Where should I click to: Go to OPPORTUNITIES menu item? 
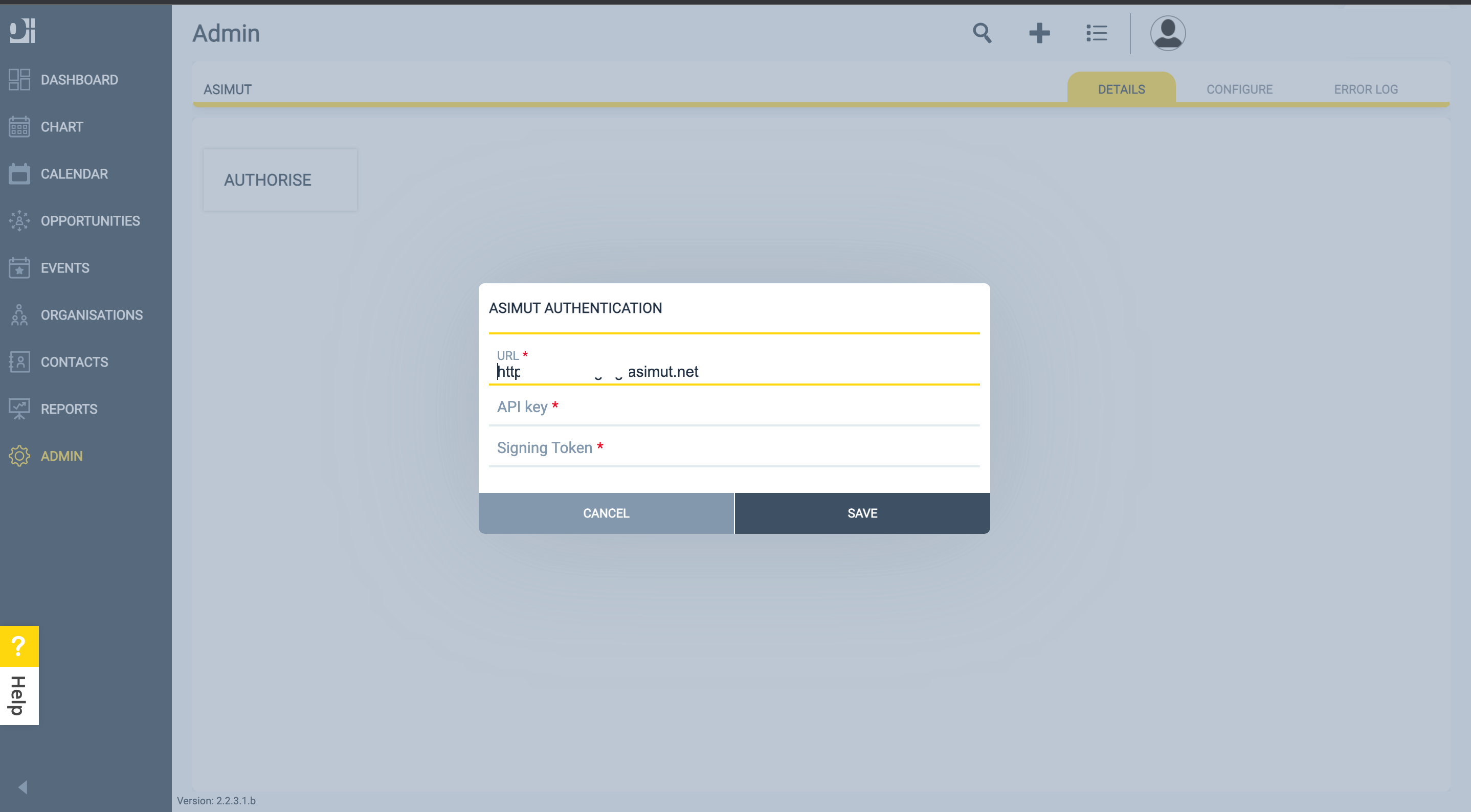tap(90, 220)
